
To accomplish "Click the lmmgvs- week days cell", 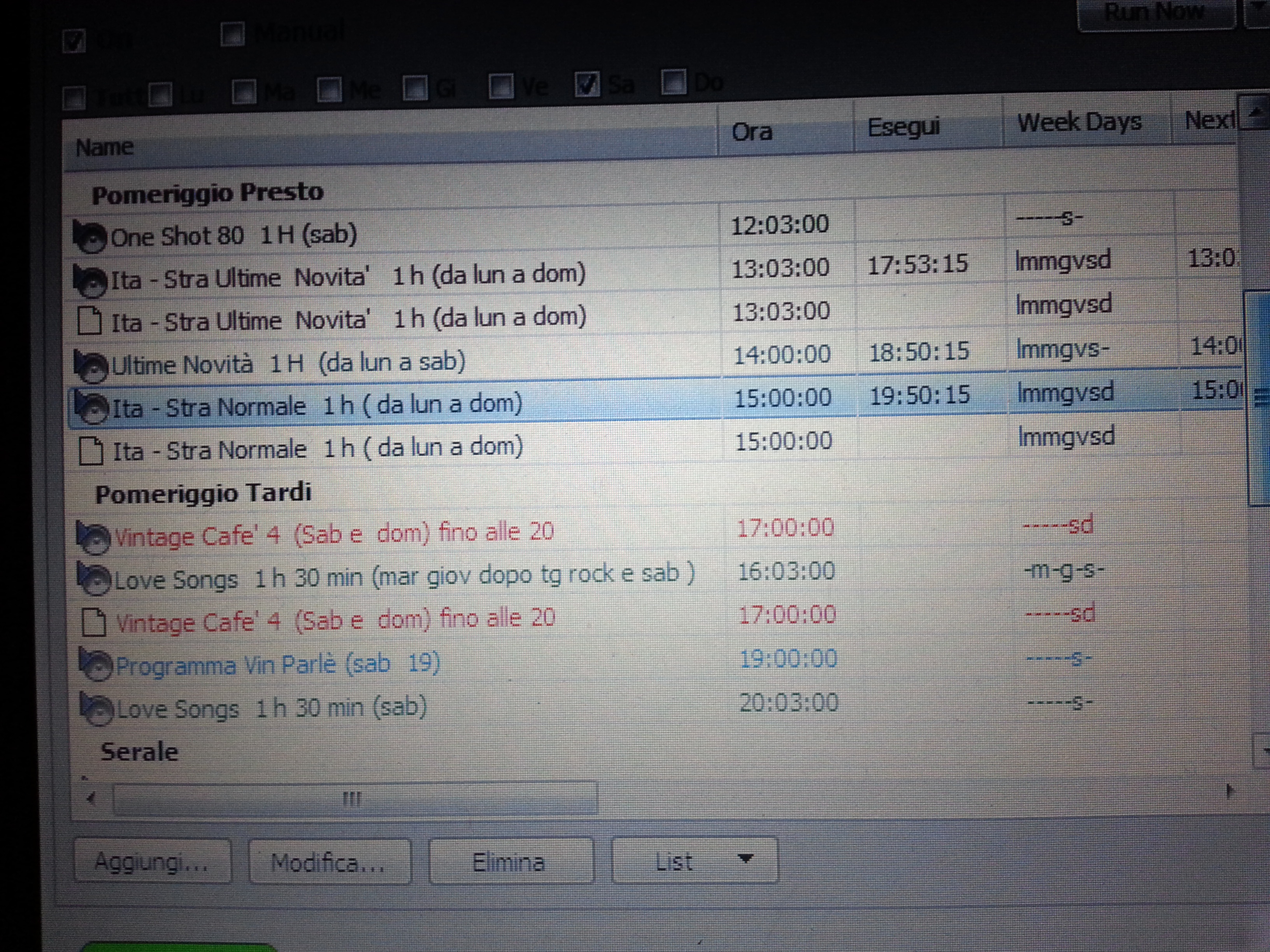I will (1062, 349).
